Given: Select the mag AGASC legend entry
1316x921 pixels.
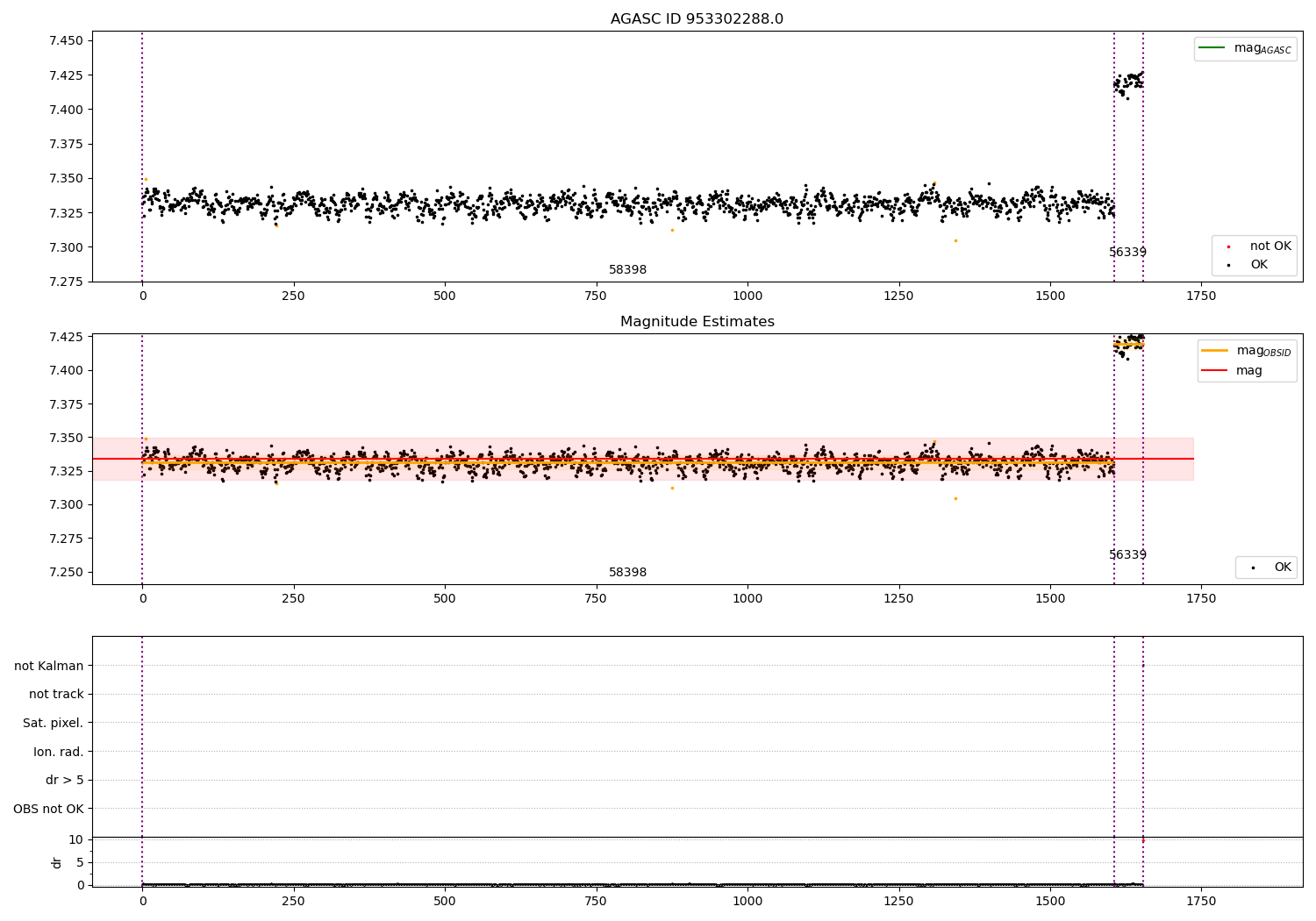Looking at the screenshot, I should (x=1246, y=48).
